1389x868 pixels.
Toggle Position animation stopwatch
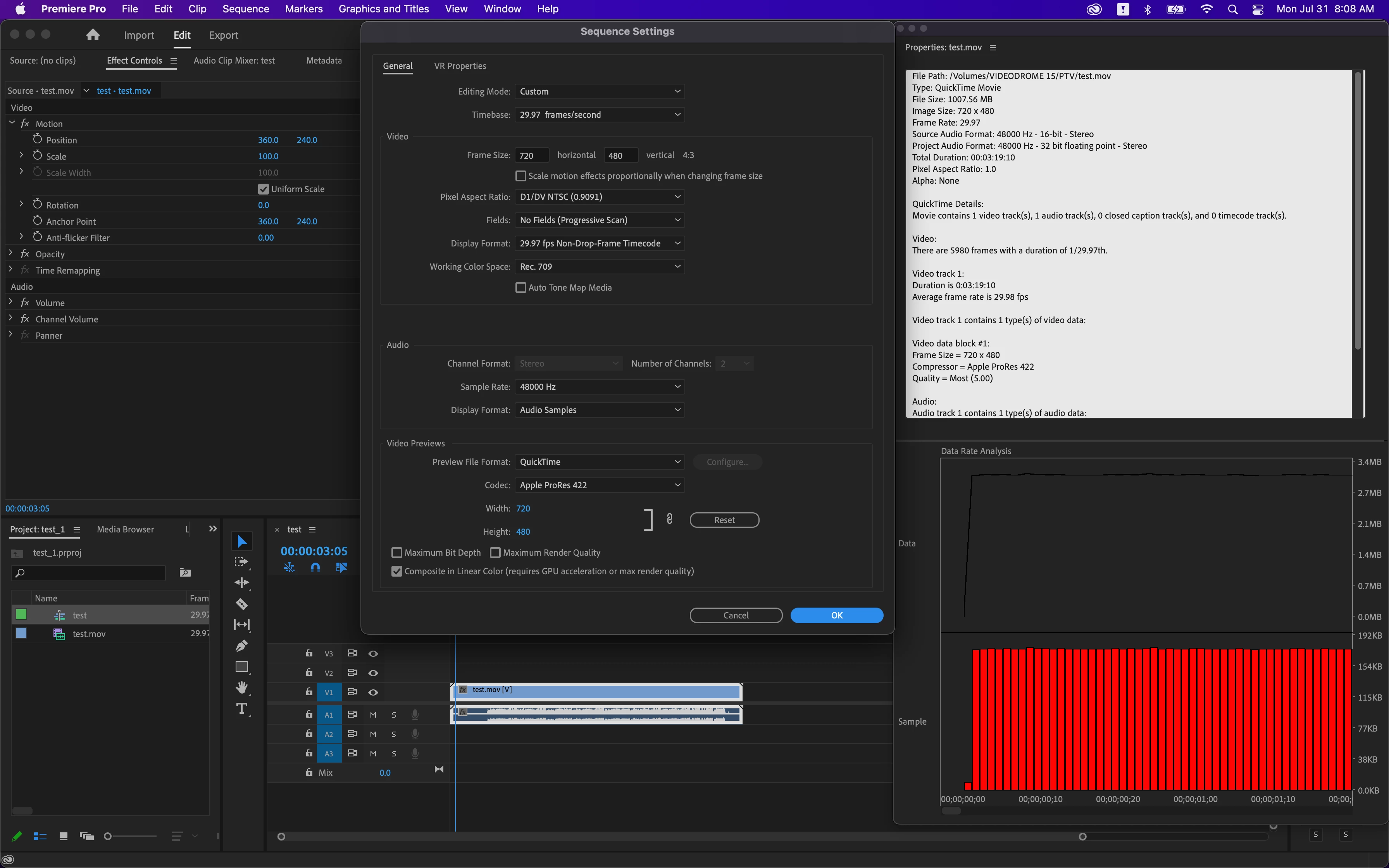(x=38, y=139)
